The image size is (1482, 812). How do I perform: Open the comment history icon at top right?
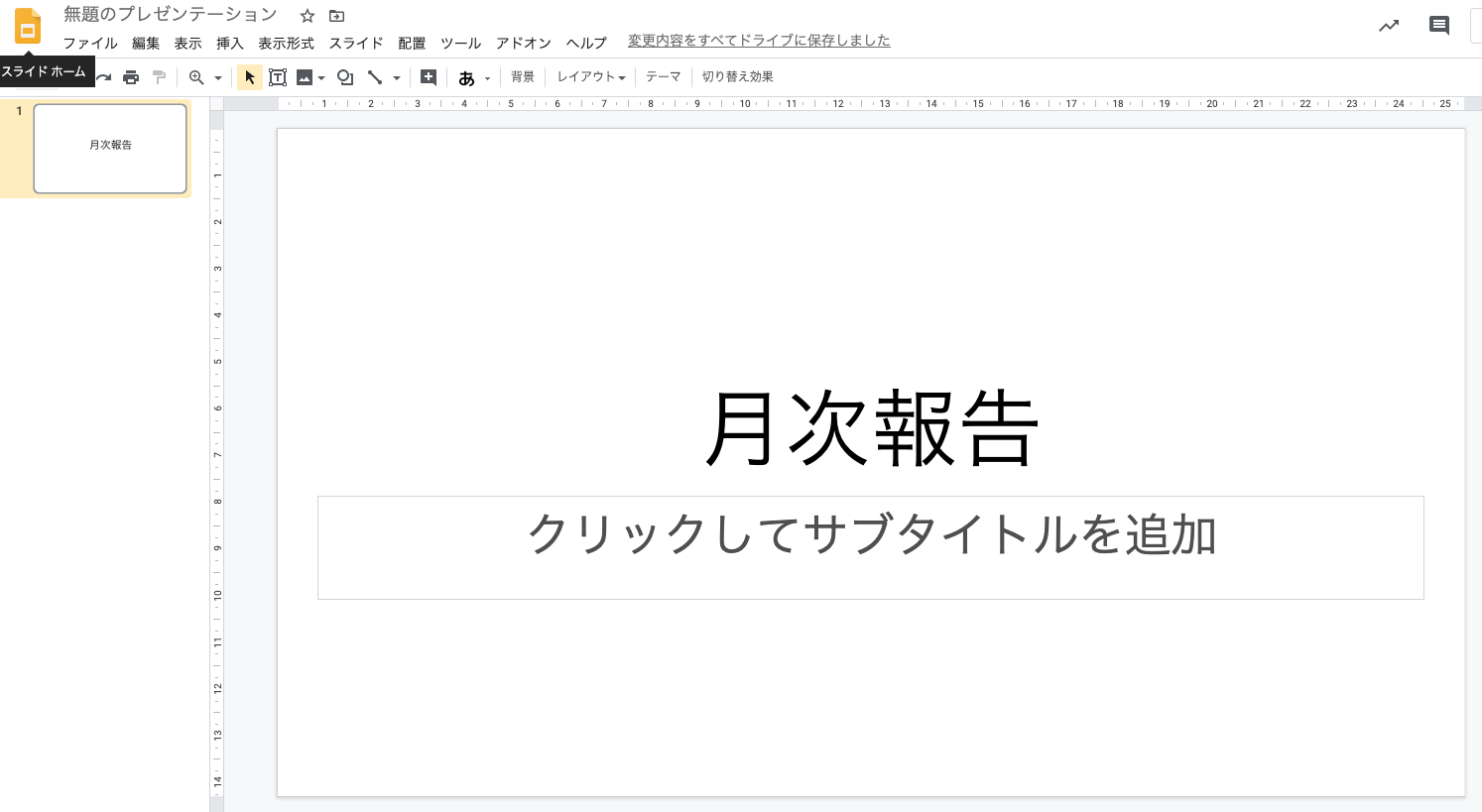pyautogui.click(x=1438, y=26)
